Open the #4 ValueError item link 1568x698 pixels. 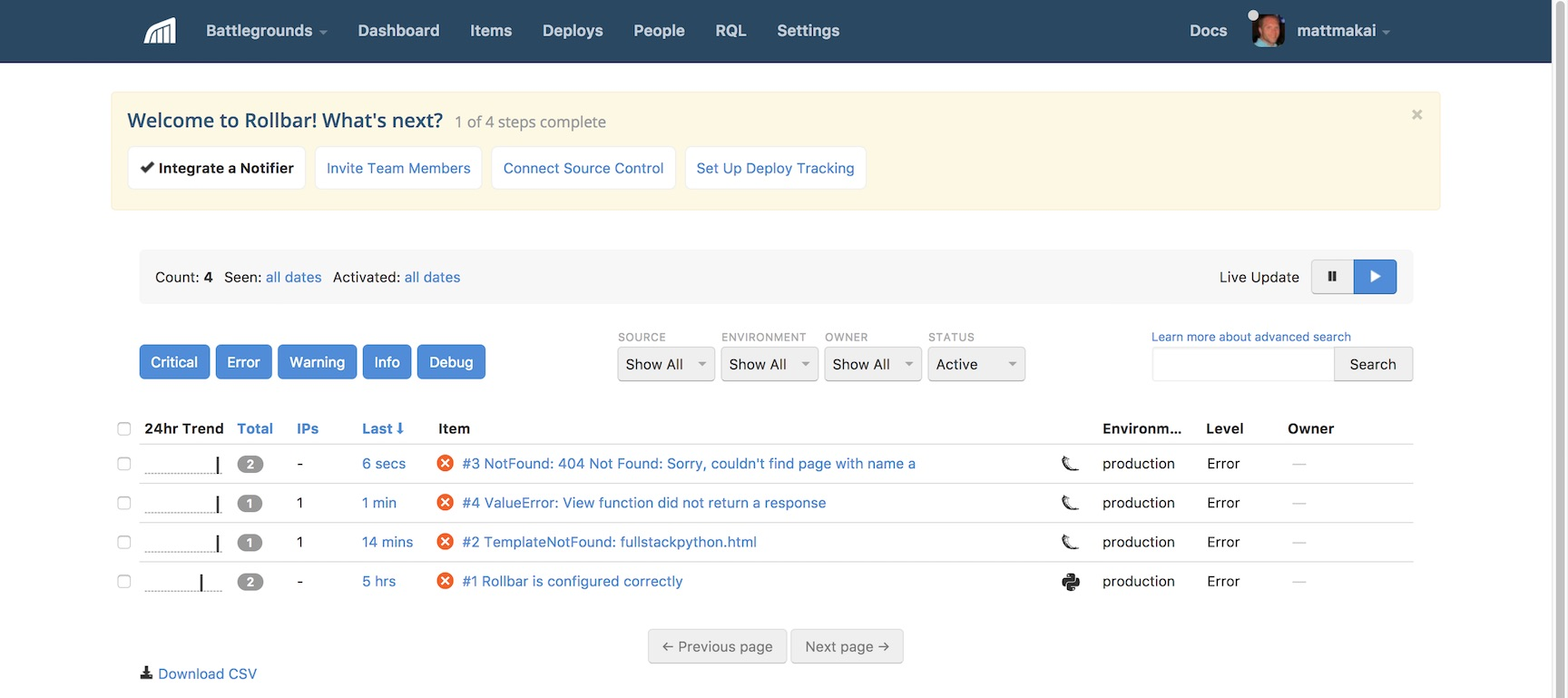click(x=644, y=503)
